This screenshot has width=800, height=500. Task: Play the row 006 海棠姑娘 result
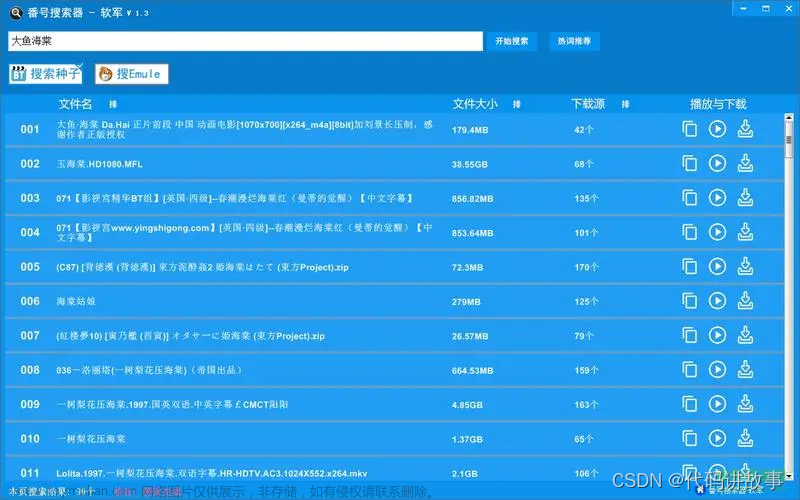point(717,301)
